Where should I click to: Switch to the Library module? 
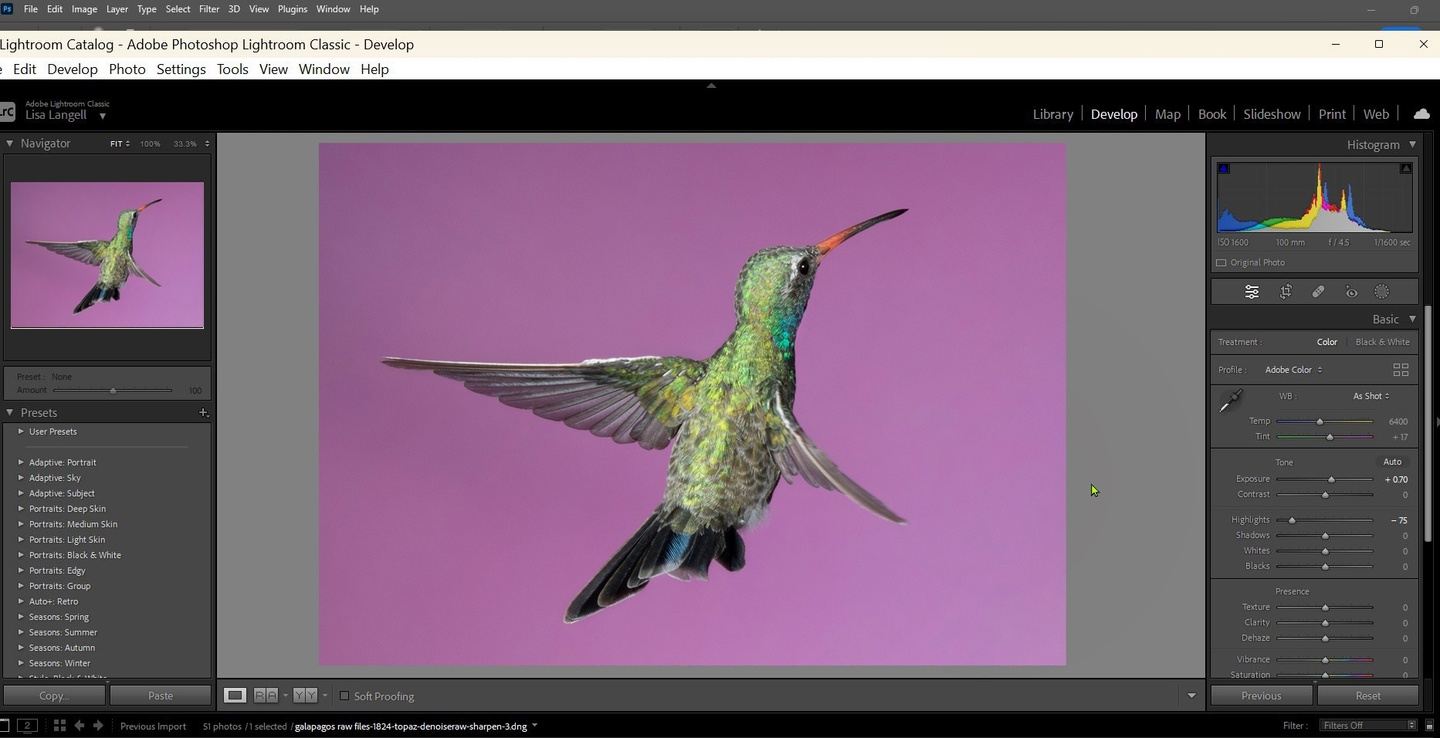click(1052, 114)
